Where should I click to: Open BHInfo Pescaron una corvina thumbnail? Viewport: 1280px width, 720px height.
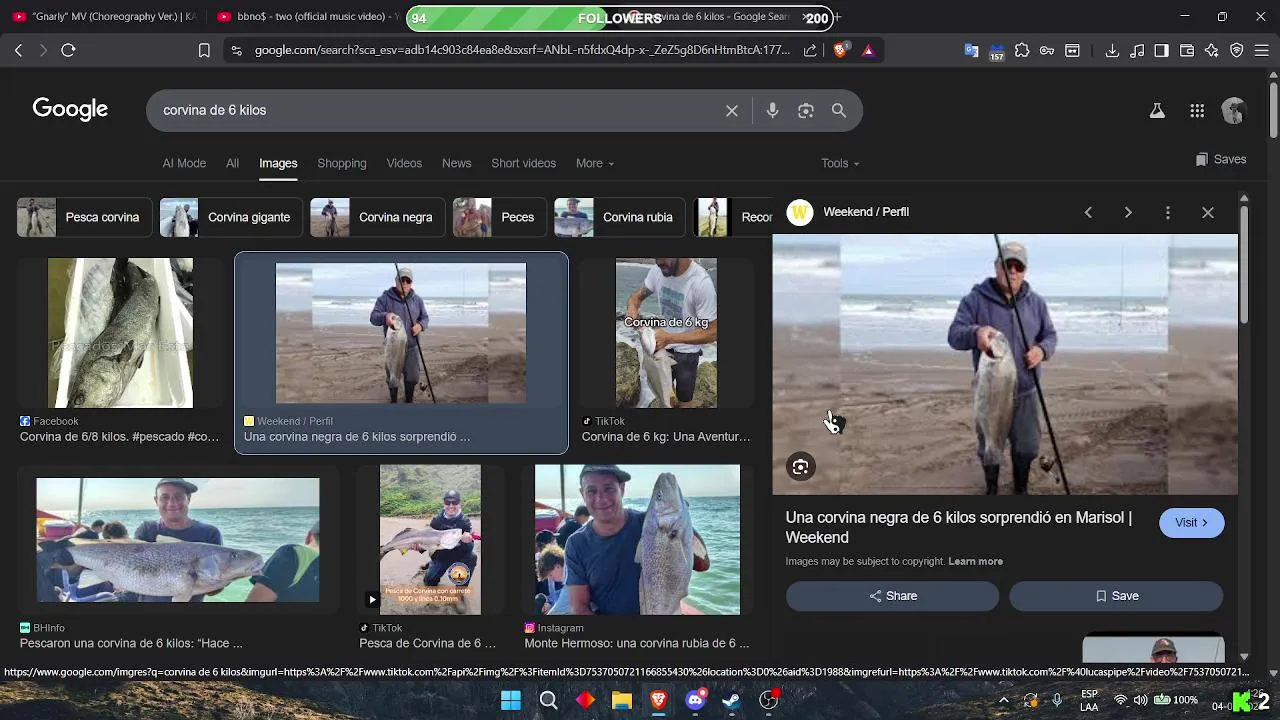coord(178,540)
